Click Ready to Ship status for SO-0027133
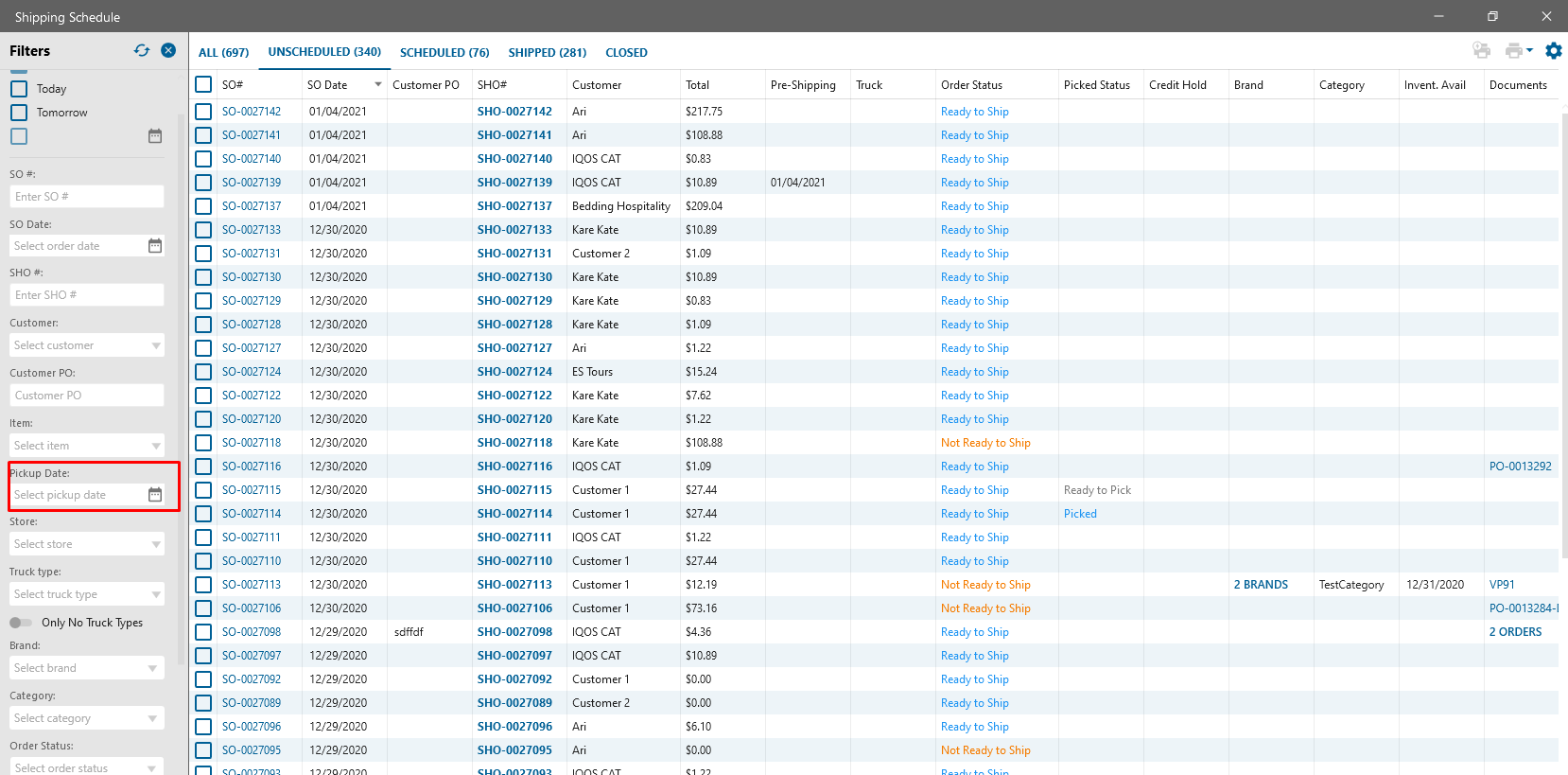The height and width of the screenshot is (775, 1568). point(975,230)
